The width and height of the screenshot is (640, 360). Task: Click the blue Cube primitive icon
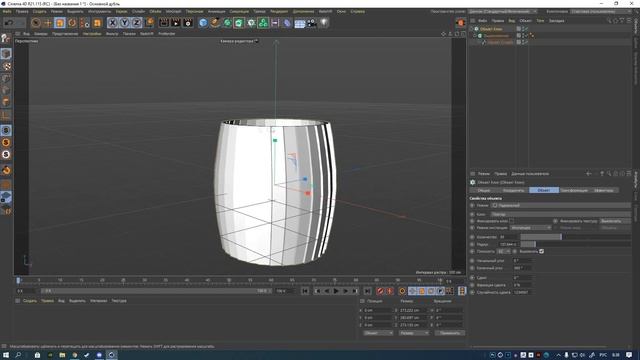pos(203,23)
